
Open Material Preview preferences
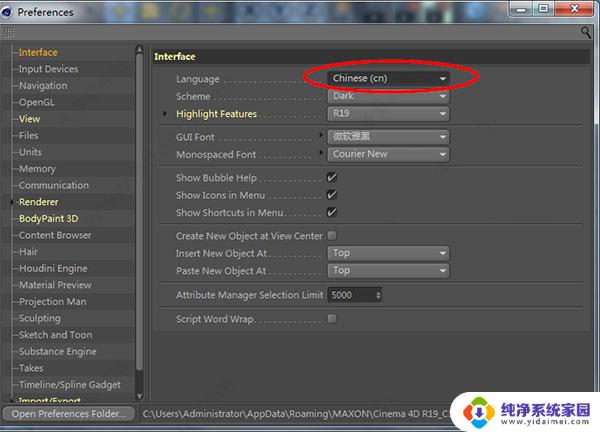[x=55, y=285]
